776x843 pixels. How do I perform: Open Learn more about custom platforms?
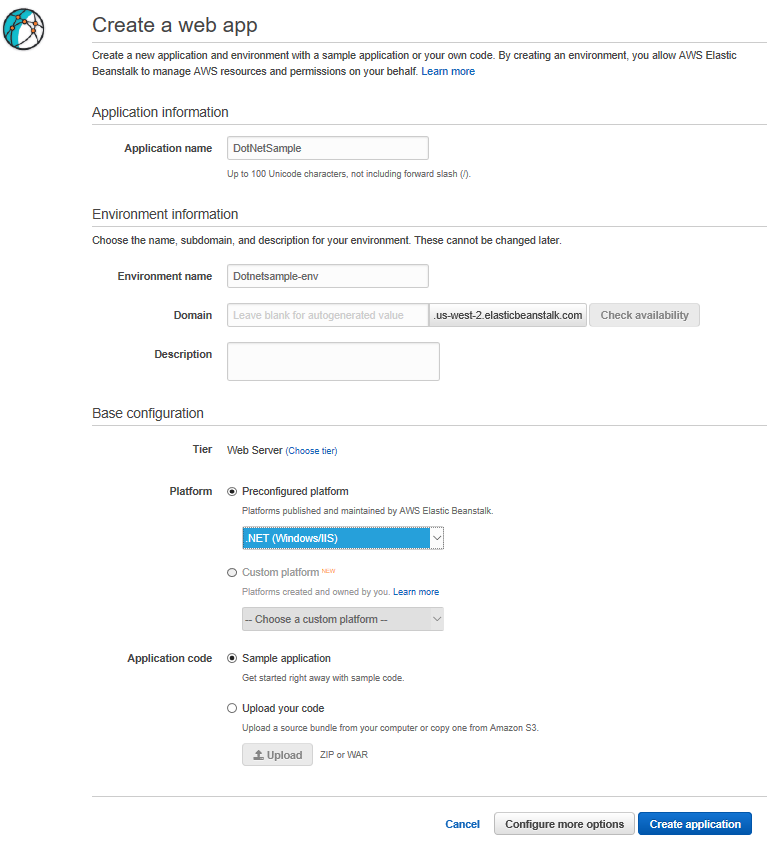click(x=415, y=591)
